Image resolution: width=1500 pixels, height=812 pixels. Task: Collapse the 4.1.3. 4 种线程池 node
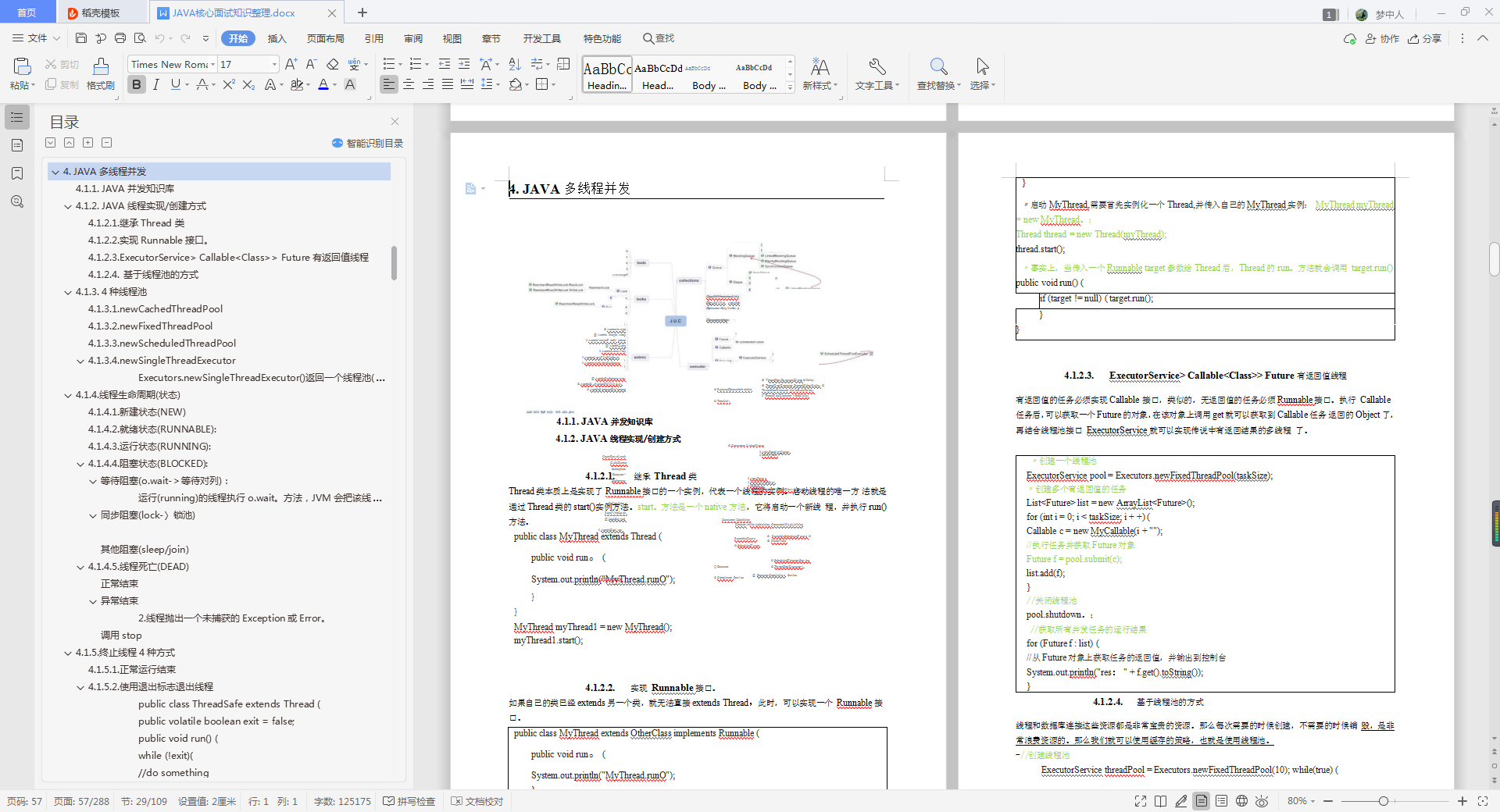pos(68,292)
